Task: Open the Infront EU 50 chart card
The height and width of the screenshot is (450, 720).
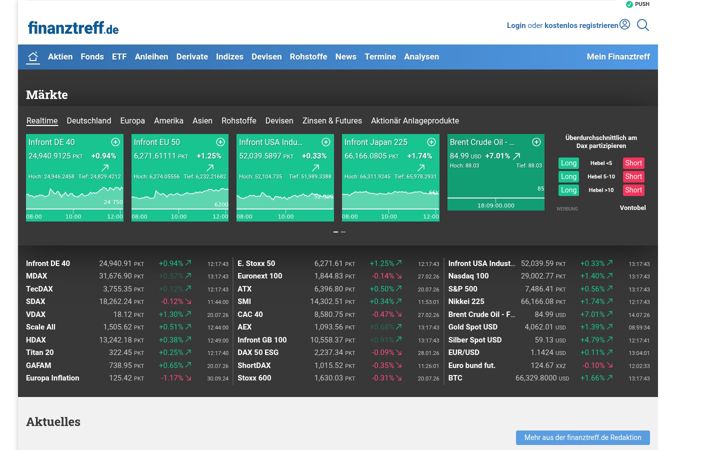Action: (180, 178)
